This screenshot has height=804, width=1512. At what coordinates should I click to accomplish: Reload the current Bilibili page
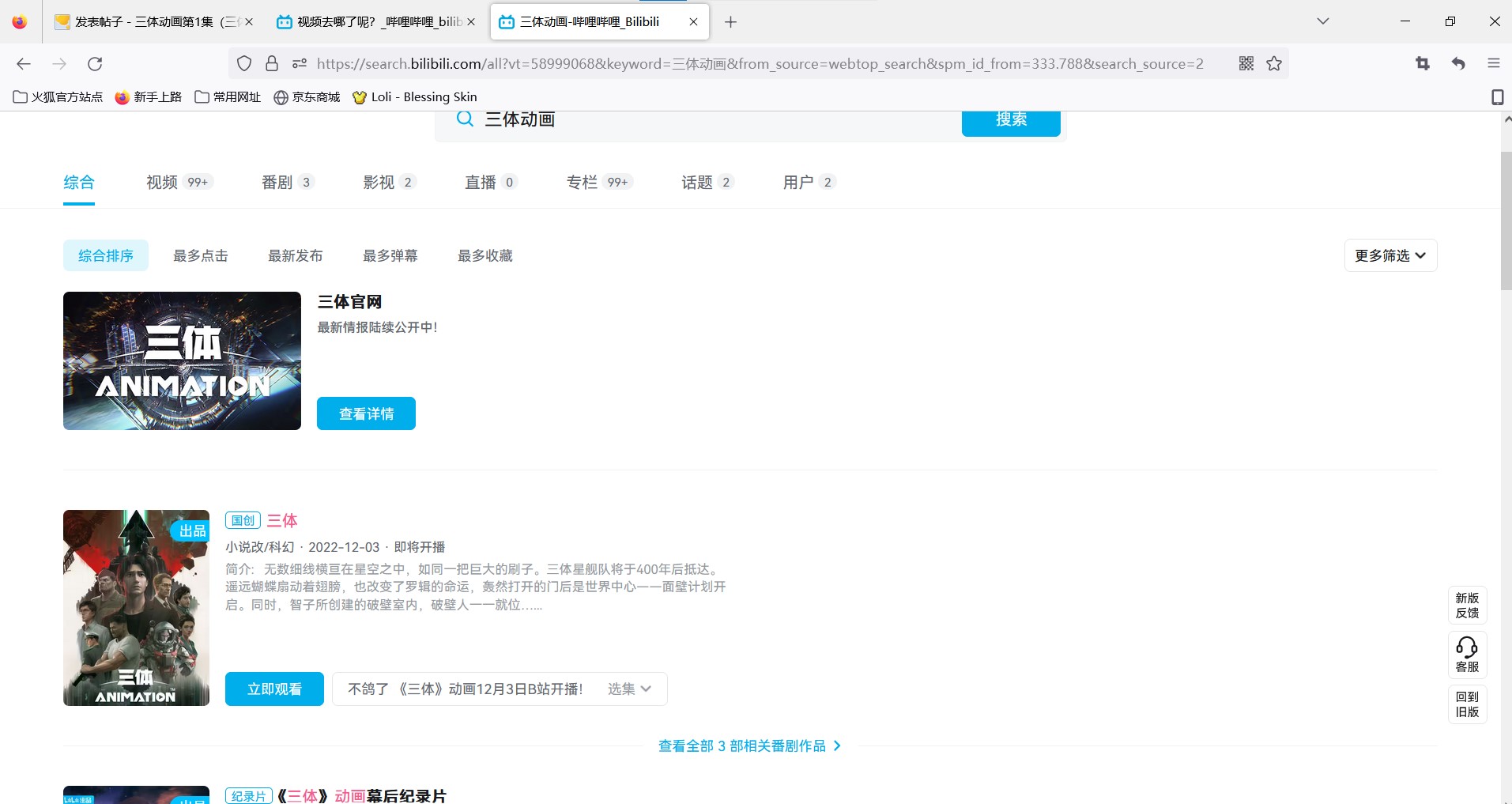95,64
